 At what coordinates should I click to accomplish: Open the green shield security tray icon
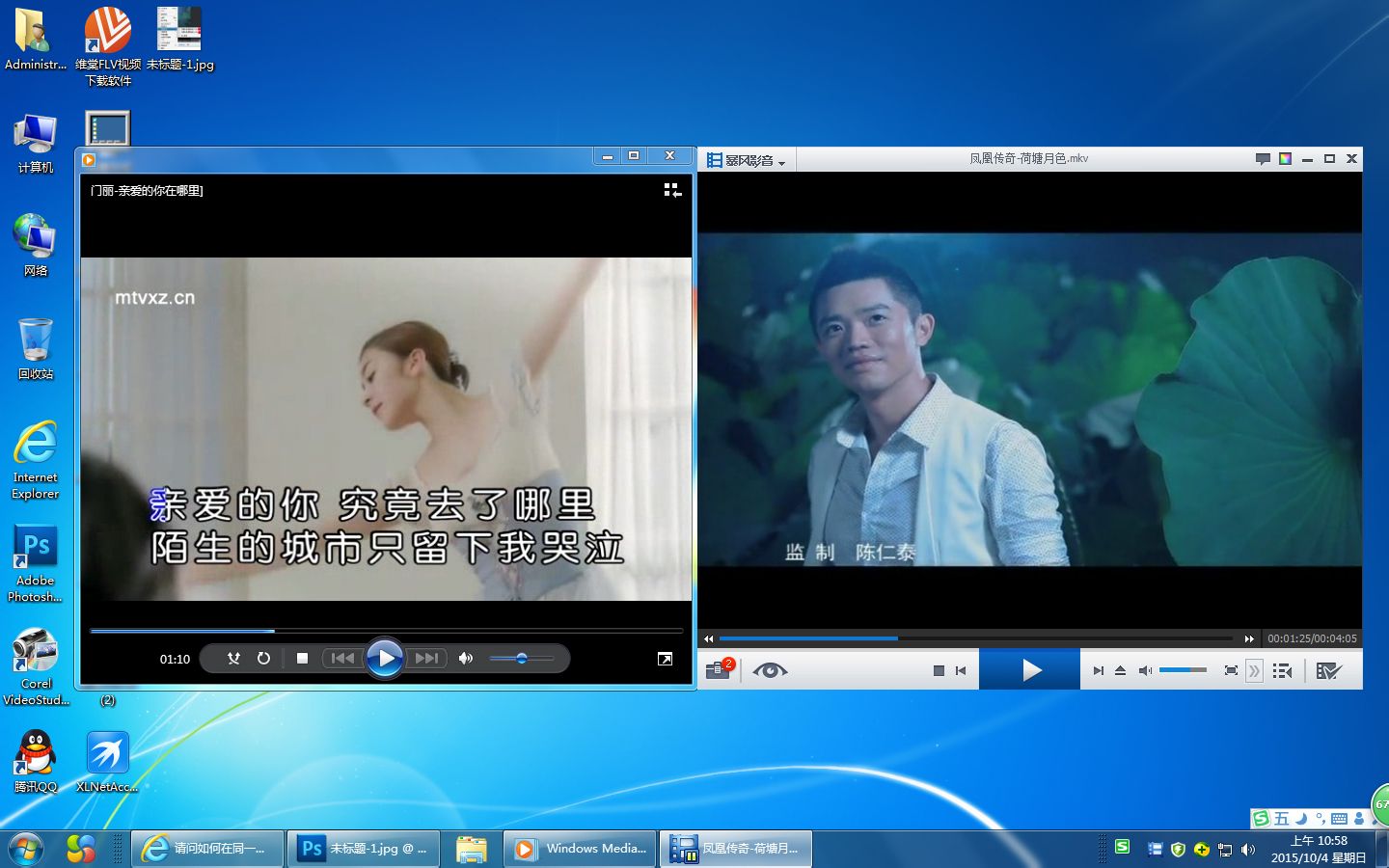coord(1178,850)
